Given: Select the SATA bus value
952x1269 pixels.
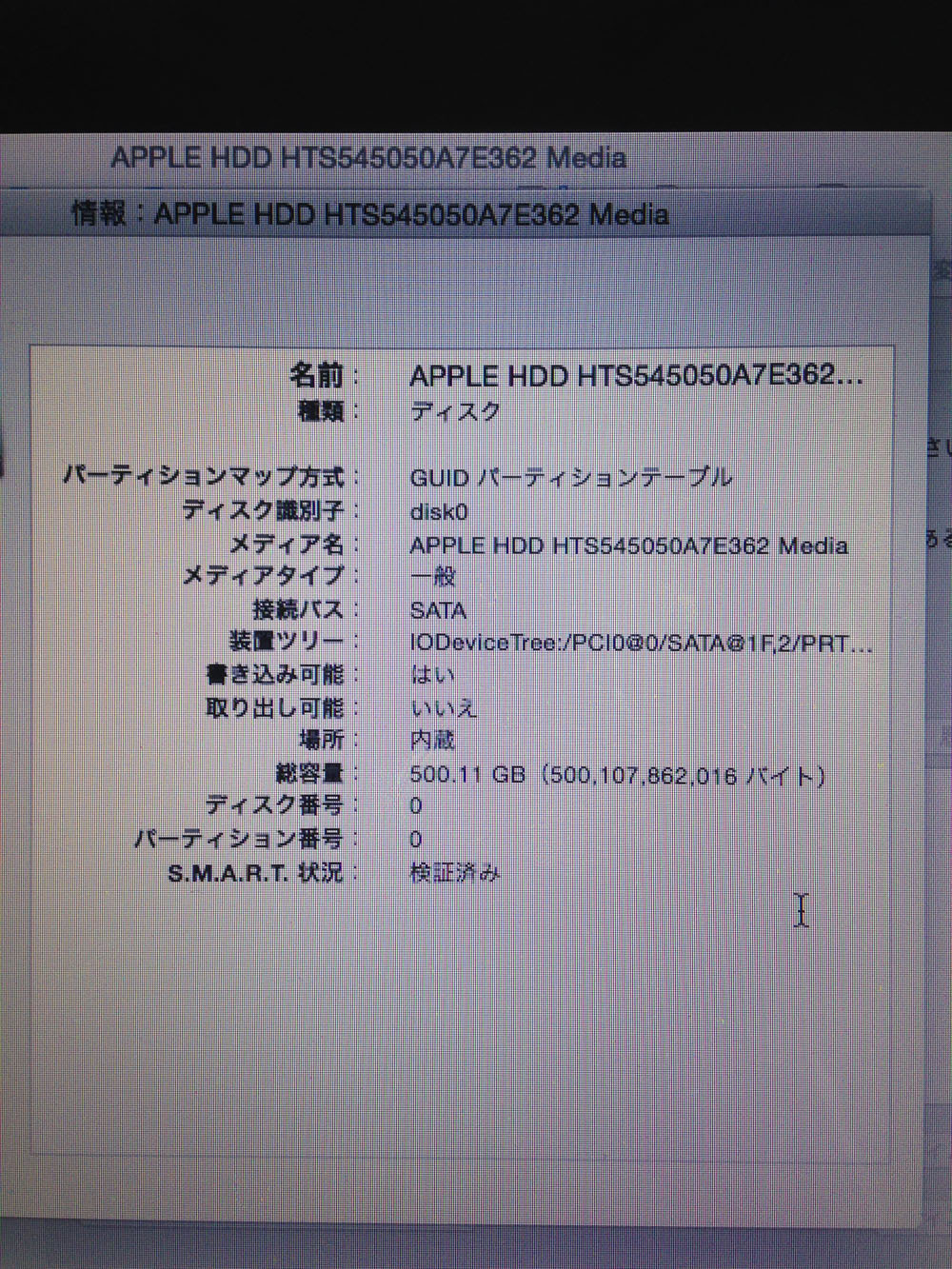Looking at the screenshot, I should [438, 610].
